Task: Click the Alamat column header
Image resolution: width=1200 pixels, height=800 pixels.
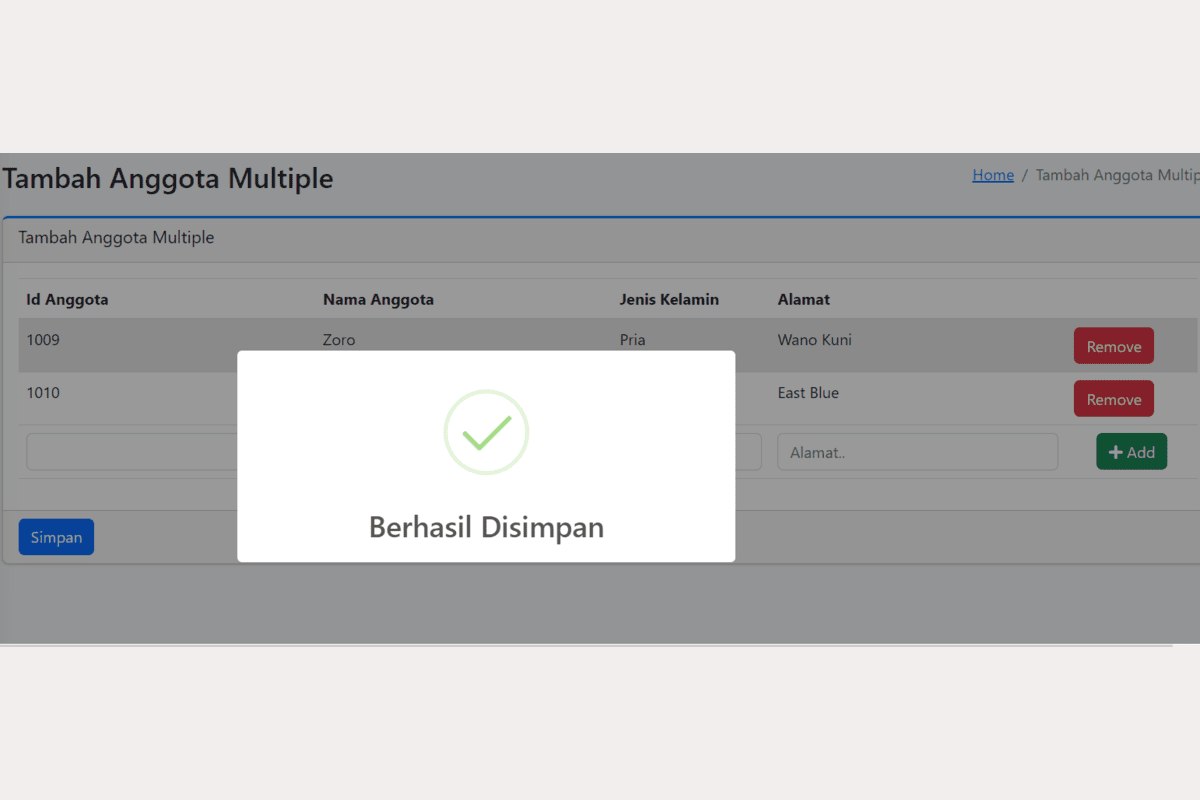Action: click(803, 299)
